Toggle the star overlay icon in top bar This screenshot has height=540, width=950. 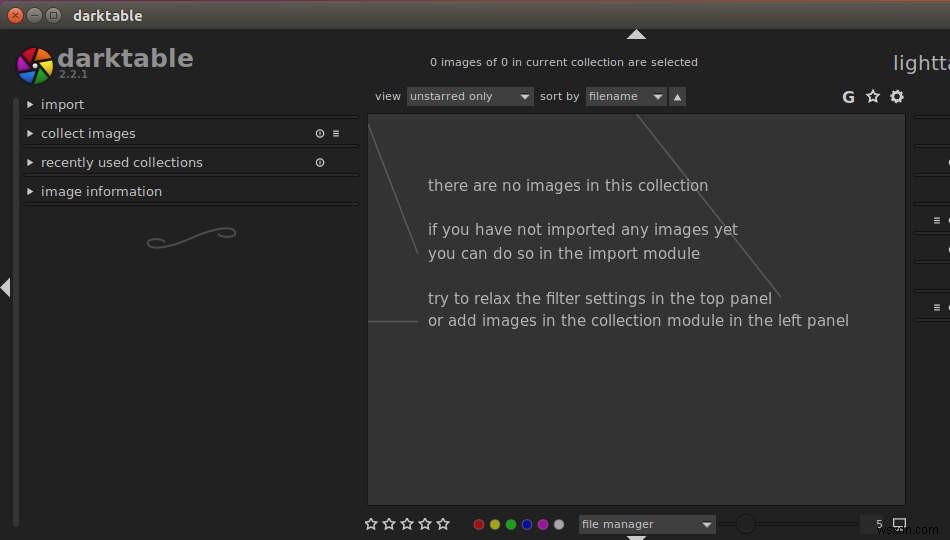(x=872, y=96)
